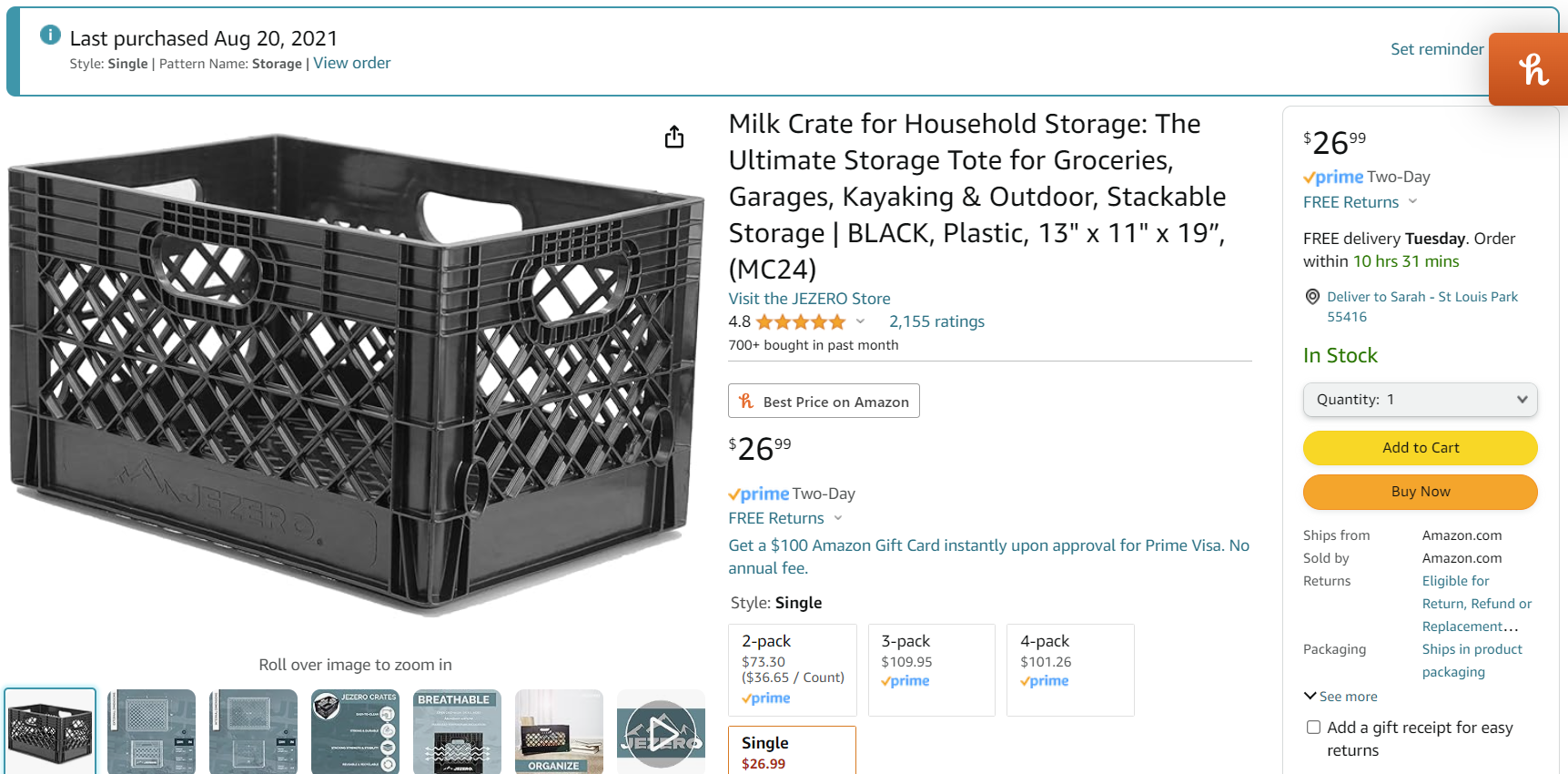Click the Honey Best Price on Amazon badge
The width and height of the screenshot is (1568, 774).
[x=824, y=402]
